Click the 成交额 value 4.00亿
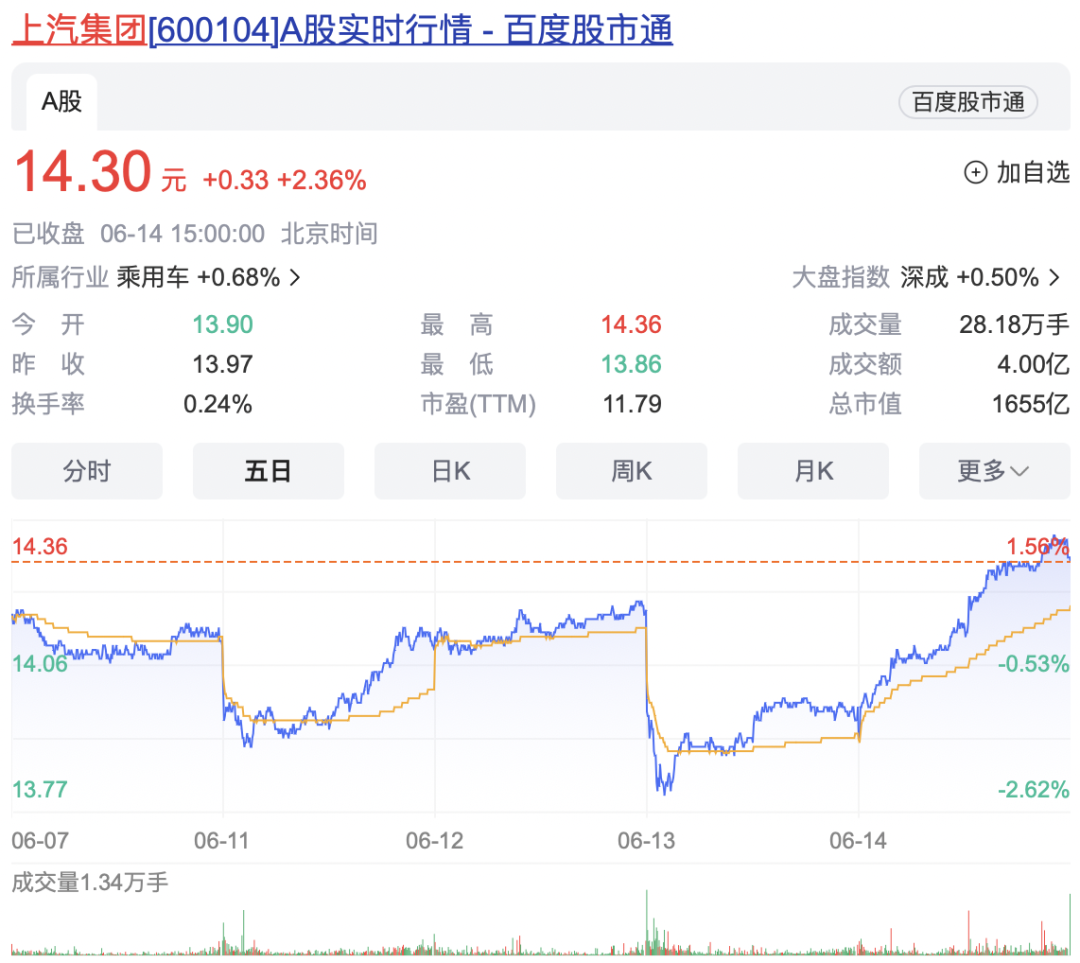The image size is (1080, 963). coord(1033,364)
